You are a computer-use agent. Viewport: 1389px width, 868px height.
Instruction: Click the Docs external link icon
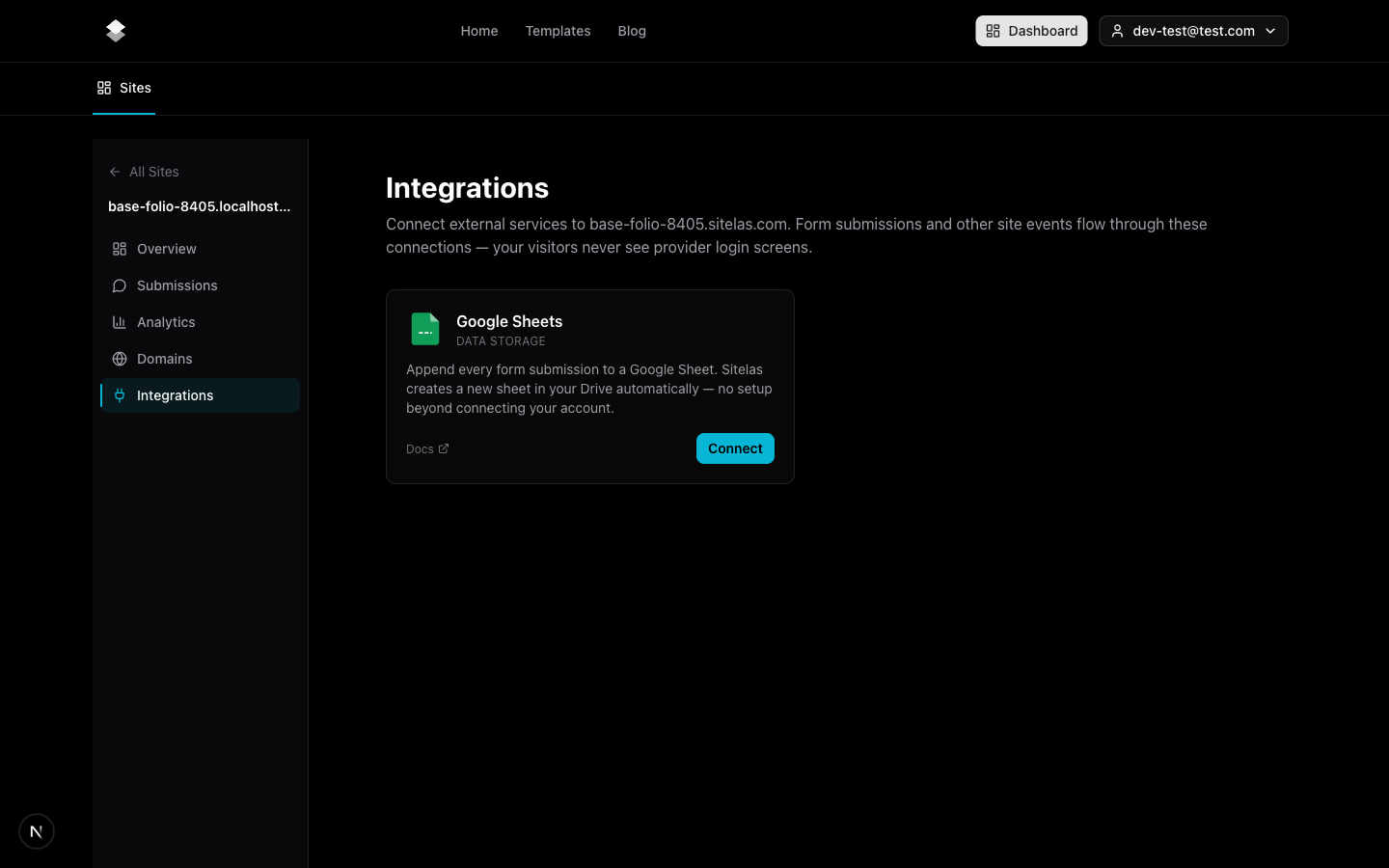[444, 448]
